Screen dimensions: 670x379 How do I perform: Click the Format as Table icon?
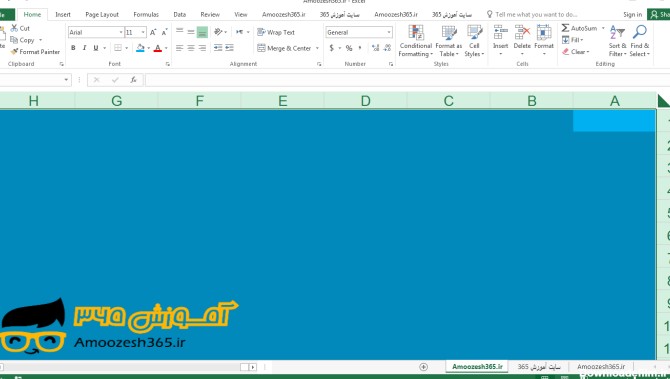click(x=449, y=33)
